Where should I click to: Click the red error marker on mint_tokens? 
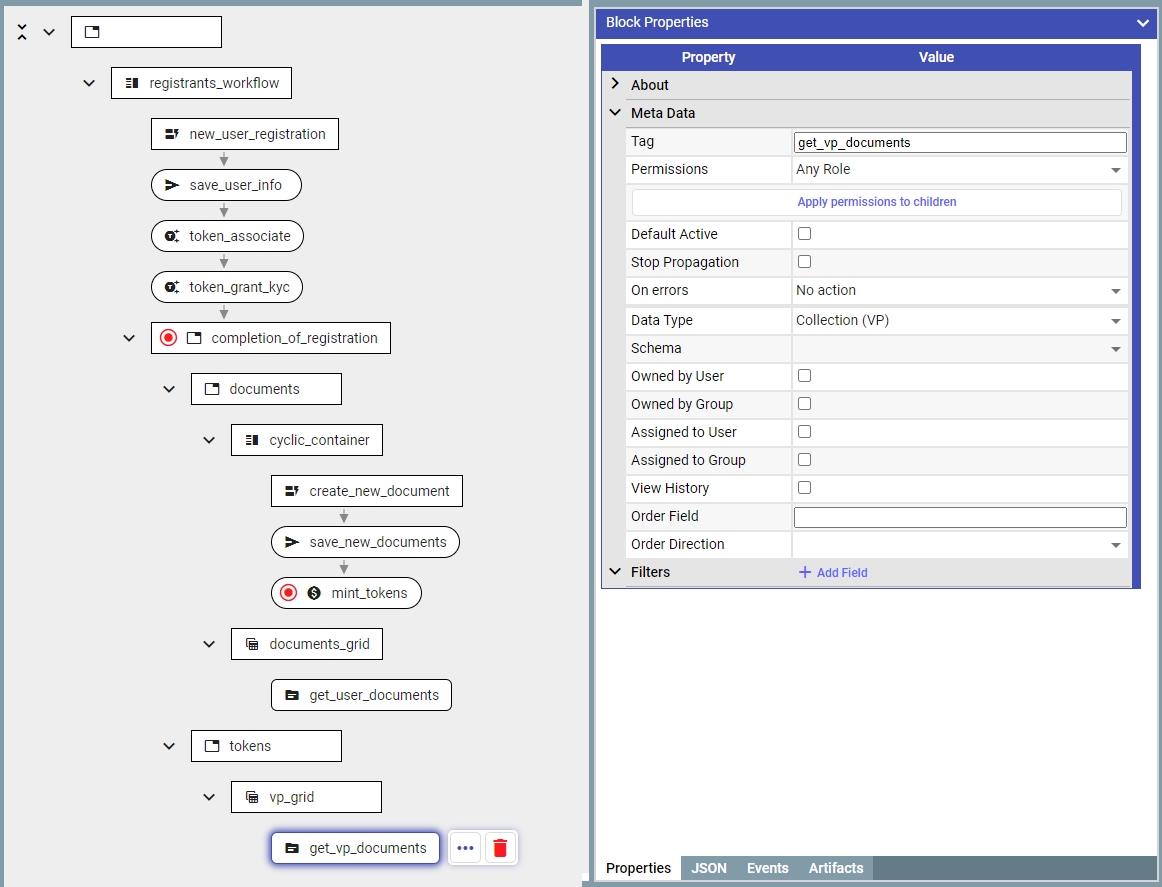[289, 593]
